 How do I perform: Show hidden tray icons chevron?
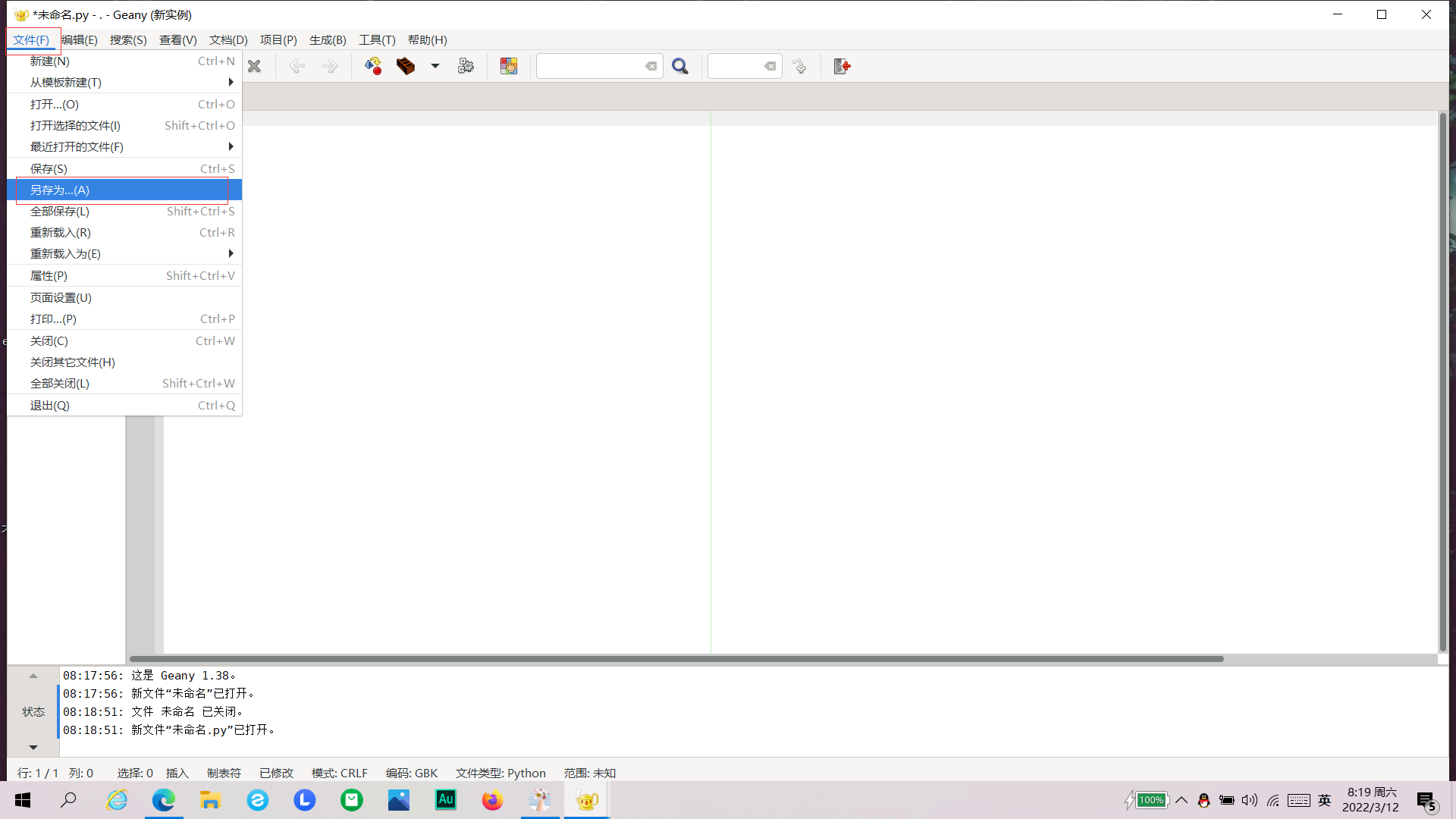pos(1181,800)
